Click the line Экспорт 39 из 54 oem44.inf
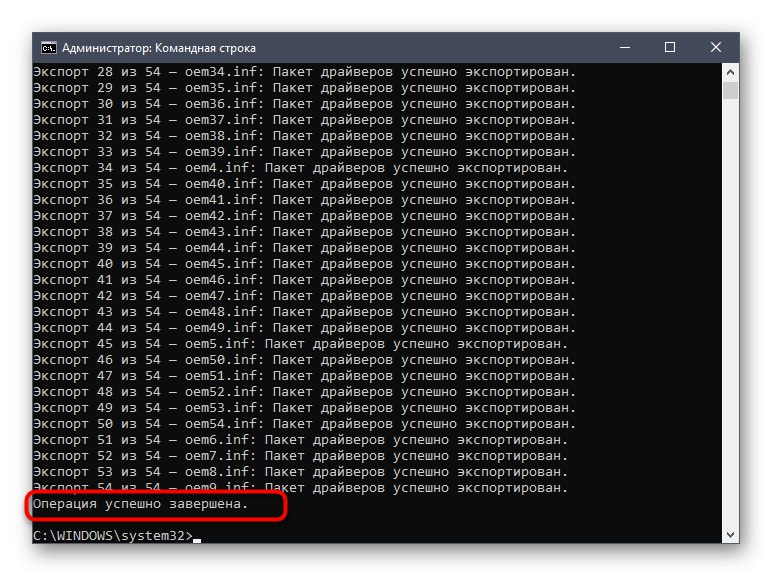Image resolution: width=772 pixels, height=576 pixels. click(x=304, y=248)
